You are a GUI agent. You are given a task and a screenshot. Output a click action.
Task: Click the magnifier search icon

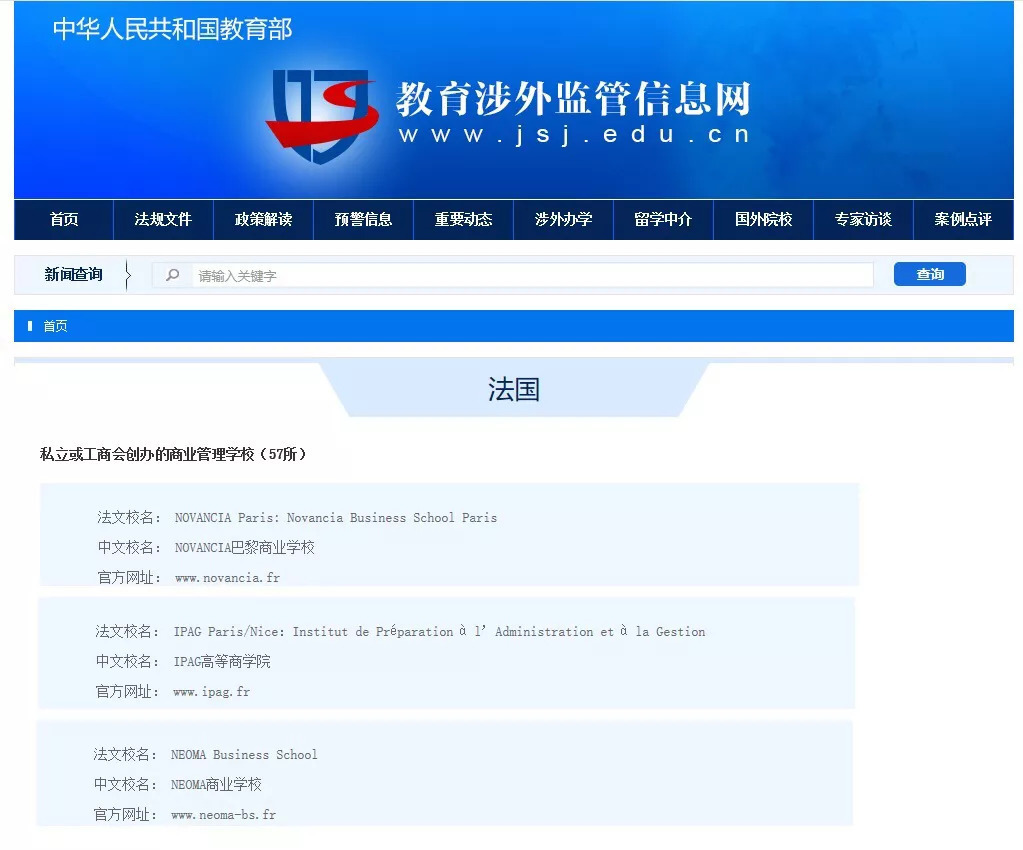pos(172,273)
